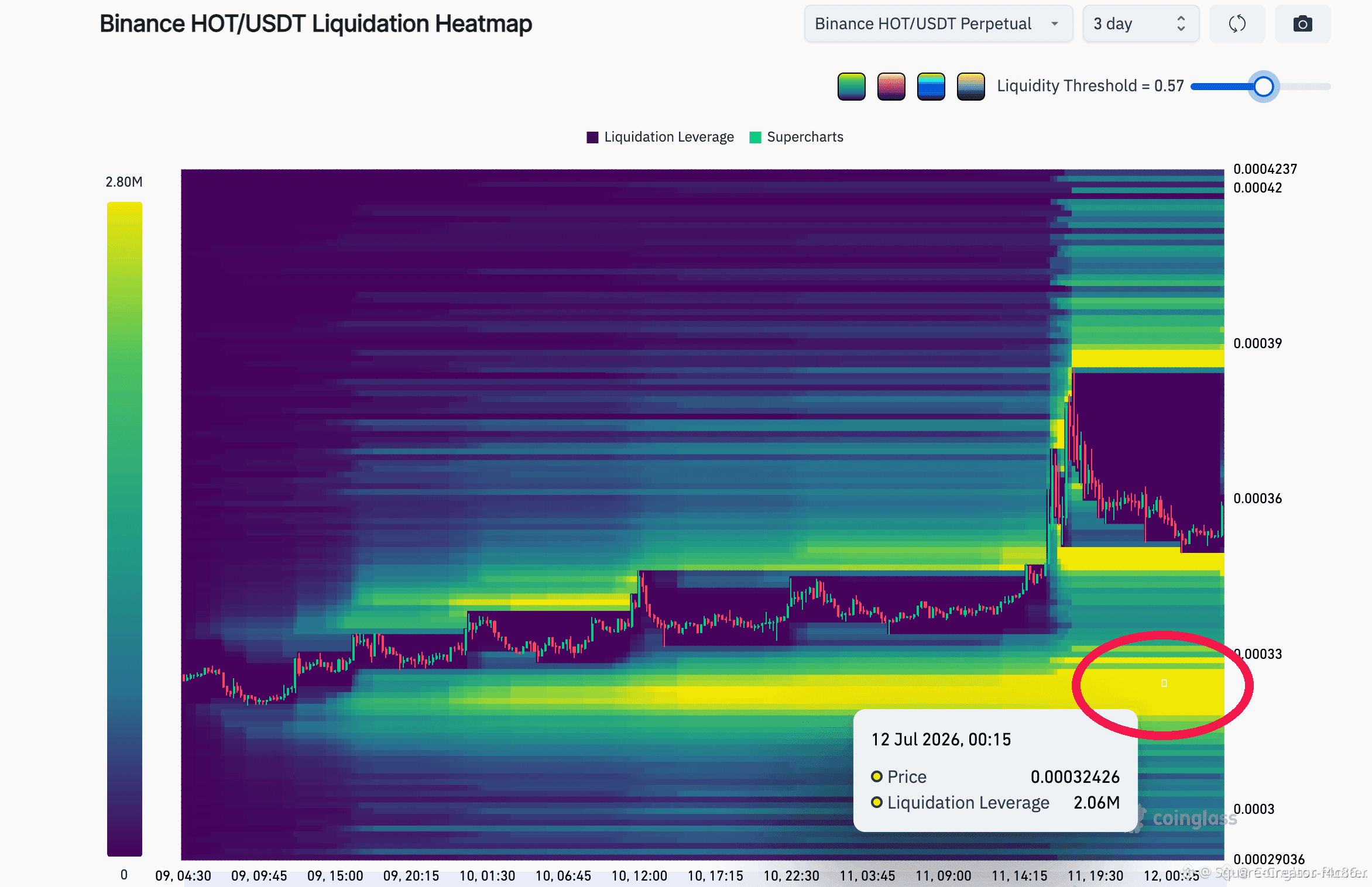Click the 0.00029036 price axis label
This screenshot has height=887, width=1372.
coord(1270,860)
